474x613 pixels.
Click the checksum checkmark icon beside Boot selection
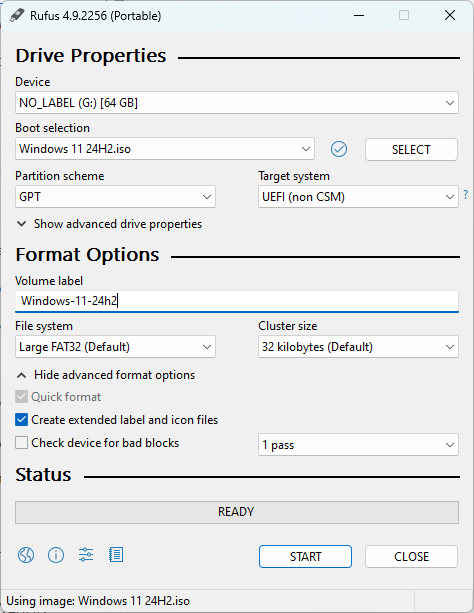(339, 149)
